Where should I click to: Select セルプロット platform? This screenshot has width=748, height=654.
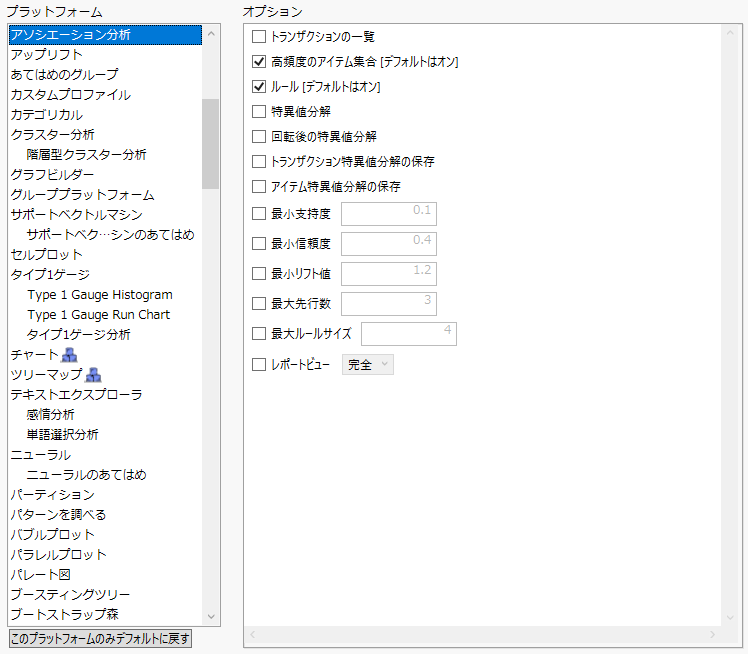105,255
